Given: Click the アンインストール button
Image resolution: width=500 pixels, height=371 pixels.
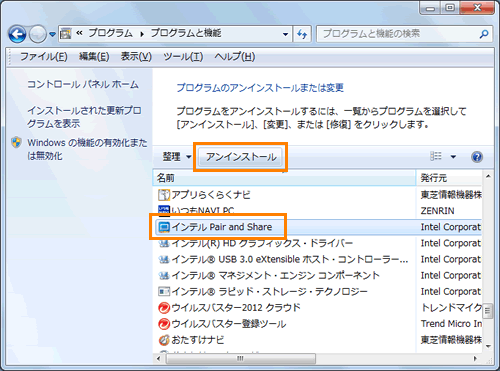Looking at the screenshot, I should (x=241, y=157).
